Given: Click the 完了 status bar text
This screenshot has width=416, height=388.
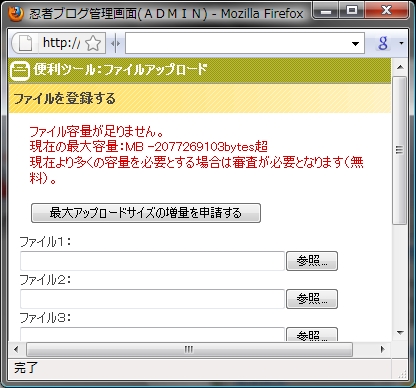Looking at the screenshot, I should [x=26, y=368].
